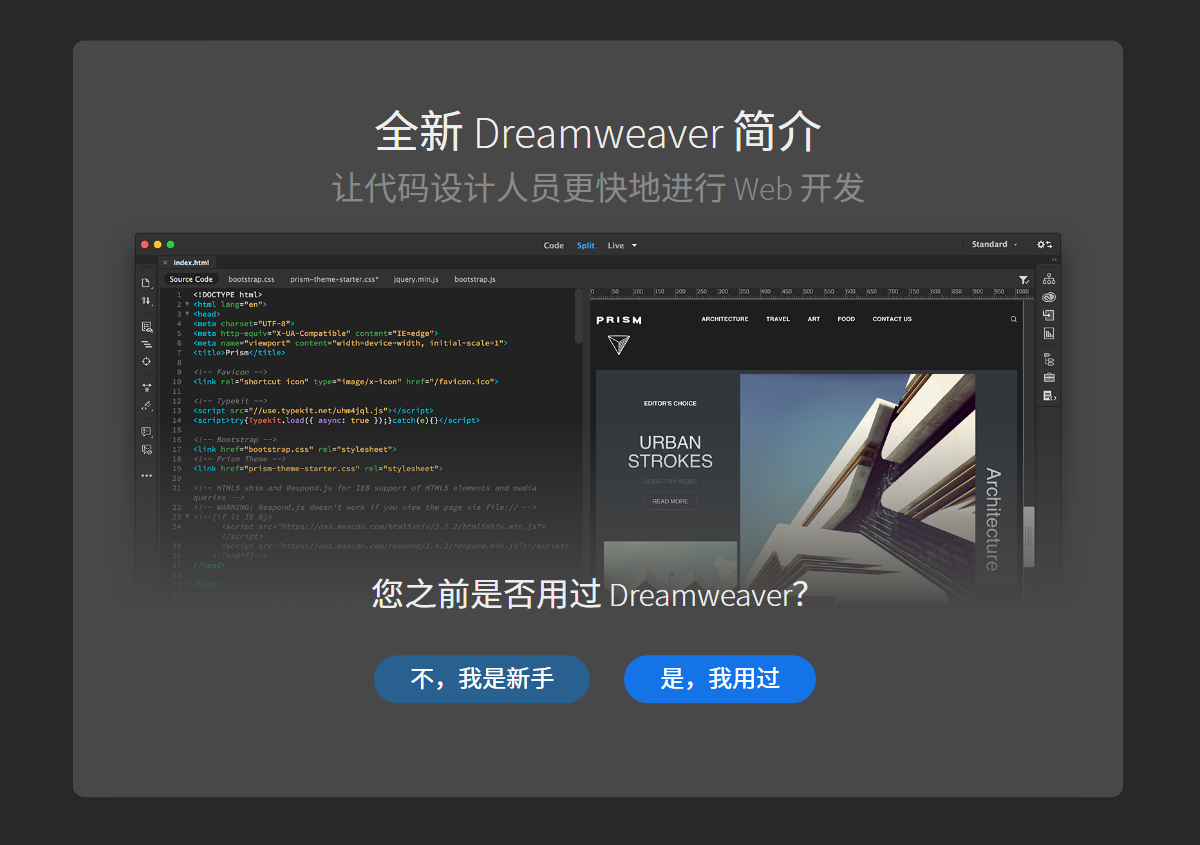Open the bootstrap.js related file tab
The image size is (1200, 845).
(475, 279)
